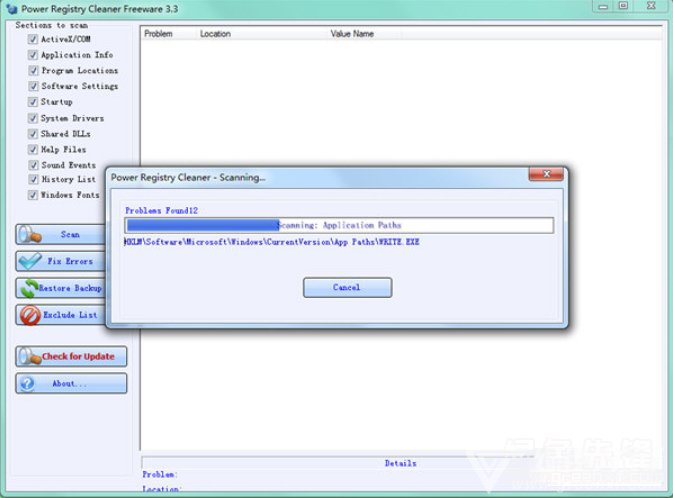The image size is (673, 498).
Task: Click the Problem: label in Details
Action: click(160, 474)
